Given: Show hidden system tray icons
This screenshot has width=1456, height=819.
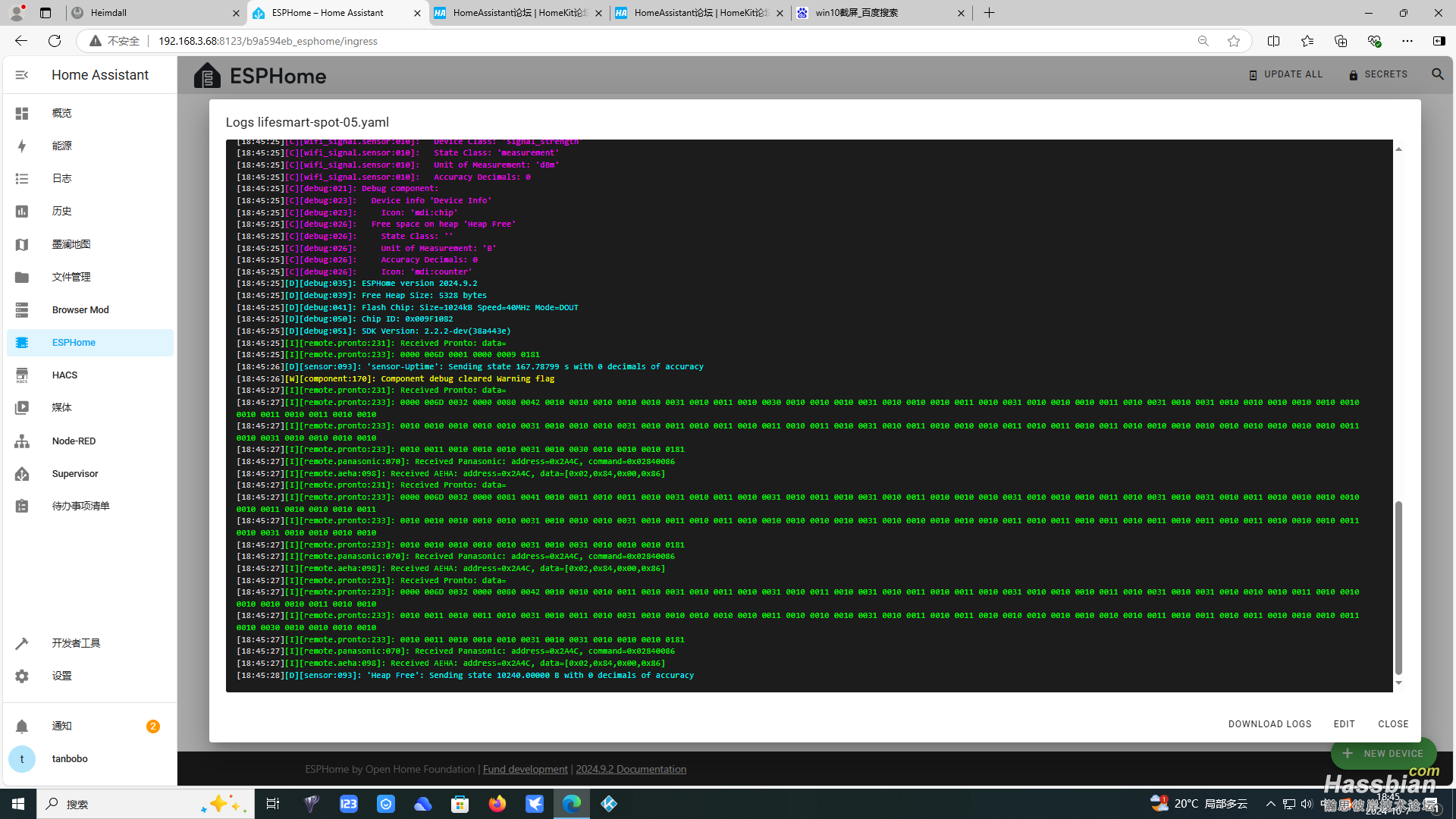Looking at the screenshot, I should click(x=1270, y=804).
